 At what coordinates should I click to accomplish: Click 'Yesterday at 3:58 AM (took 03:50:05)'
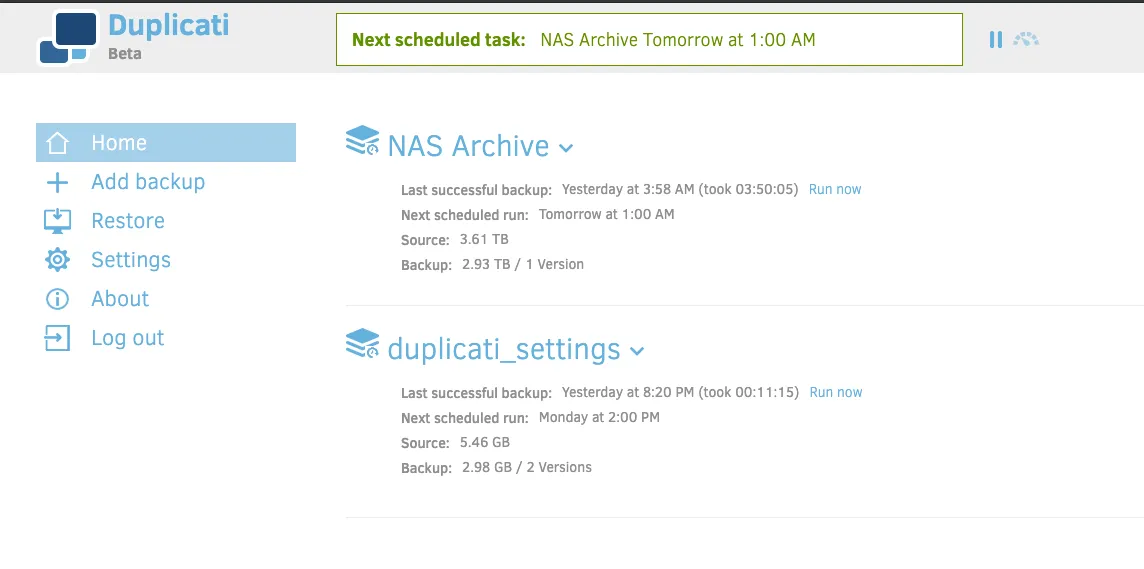[x=680, y=190]
